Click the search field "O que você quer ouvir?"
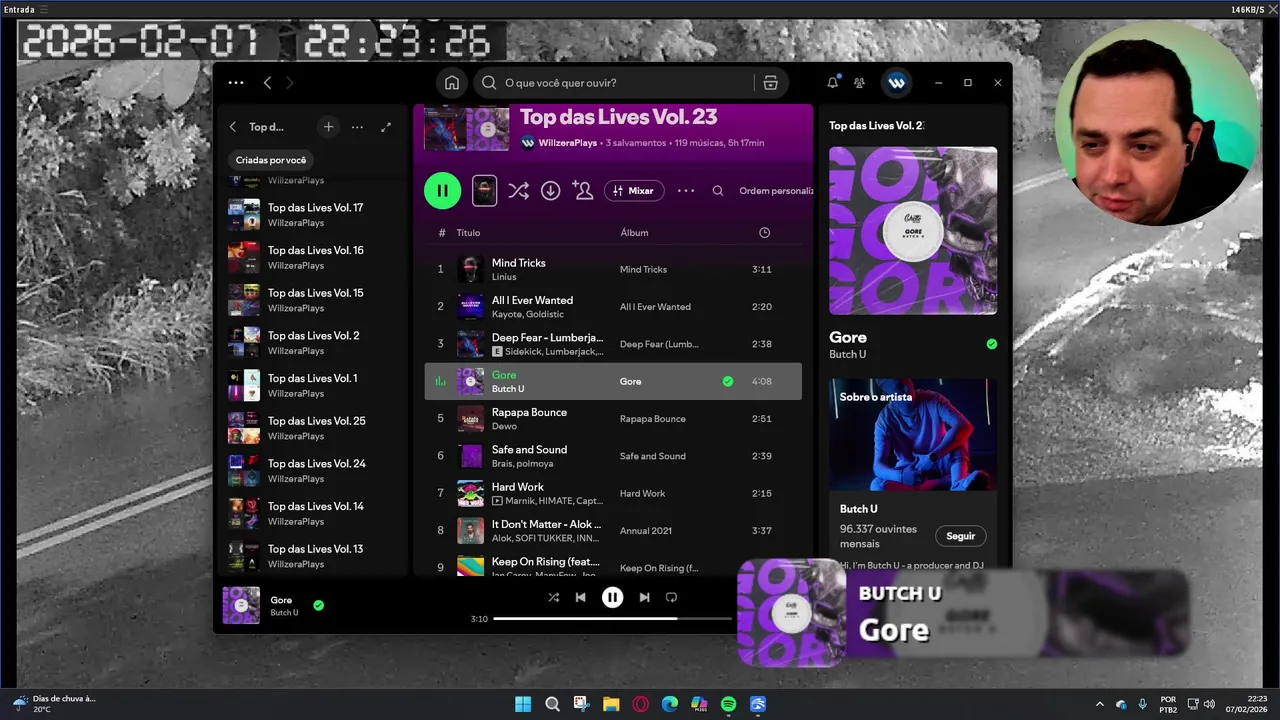Image resolution: width=1280 pixels, height=720 pixels. point(612,83)
